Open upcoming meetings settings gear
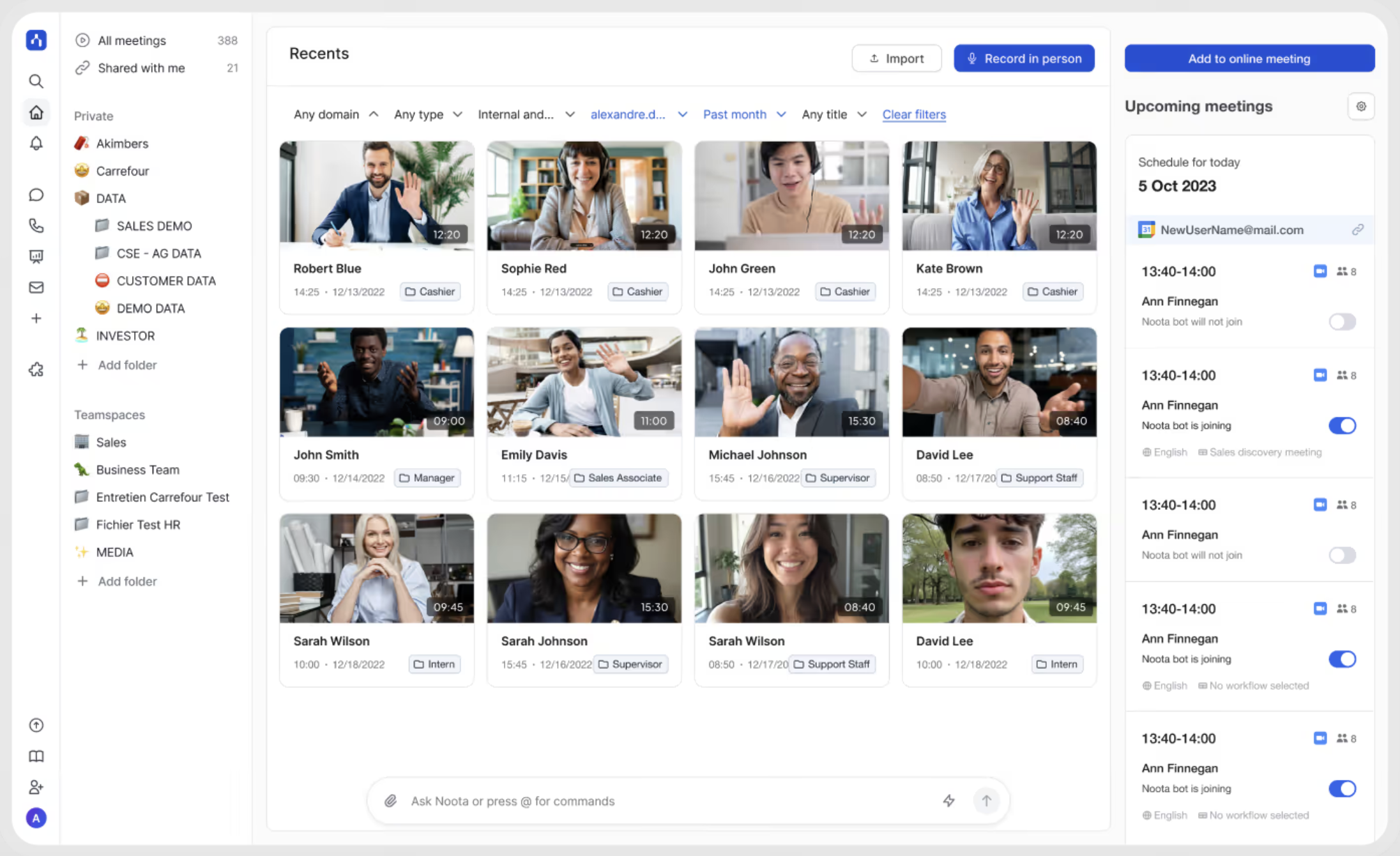 1361,107
